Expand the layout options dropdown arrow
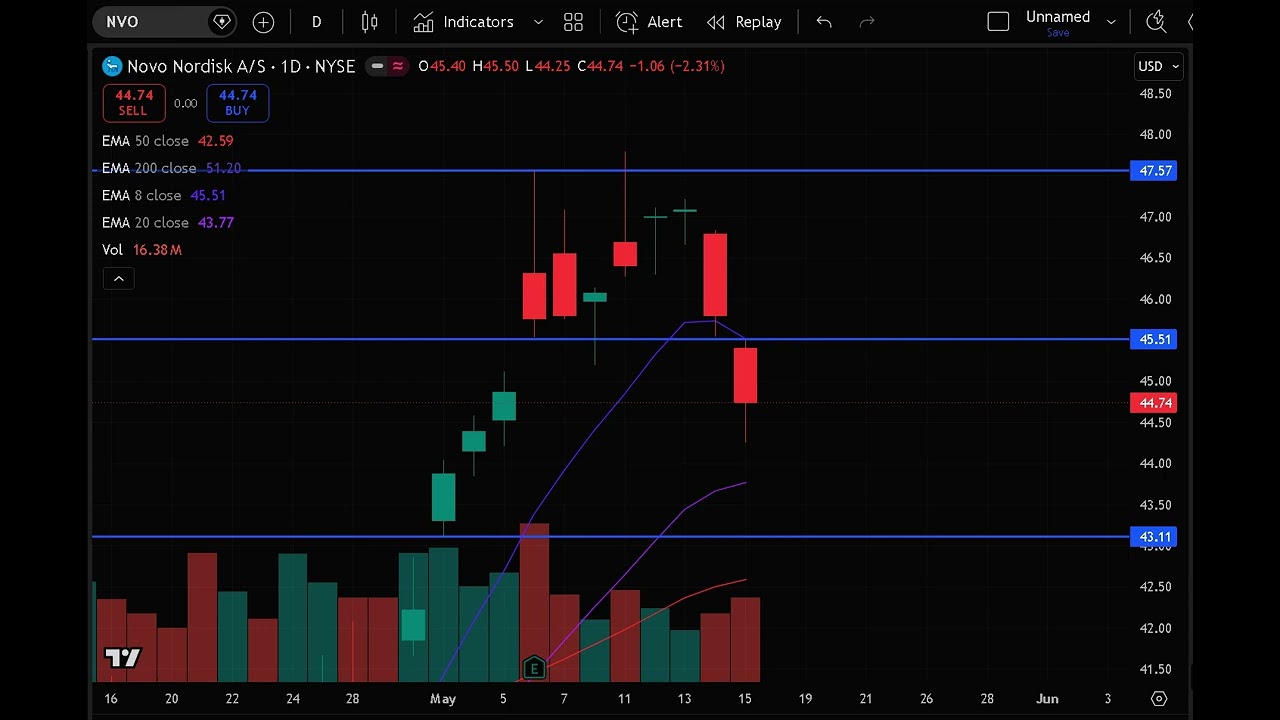 click(1110, 22)
